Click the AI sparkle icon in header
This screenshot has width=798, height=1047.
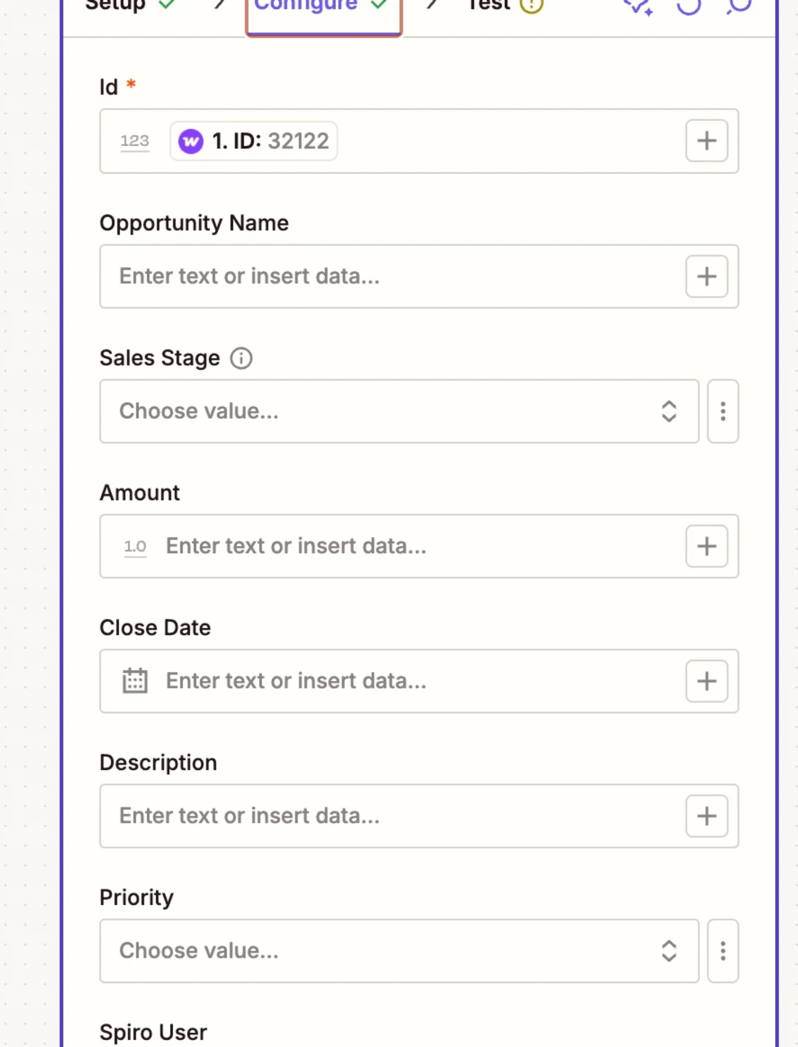coord(637,6)
